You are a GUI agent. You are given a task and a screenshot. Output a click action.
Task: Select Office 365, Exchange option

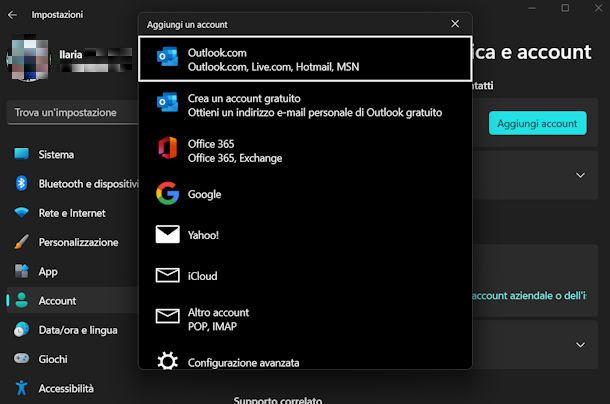click(305, 151)
